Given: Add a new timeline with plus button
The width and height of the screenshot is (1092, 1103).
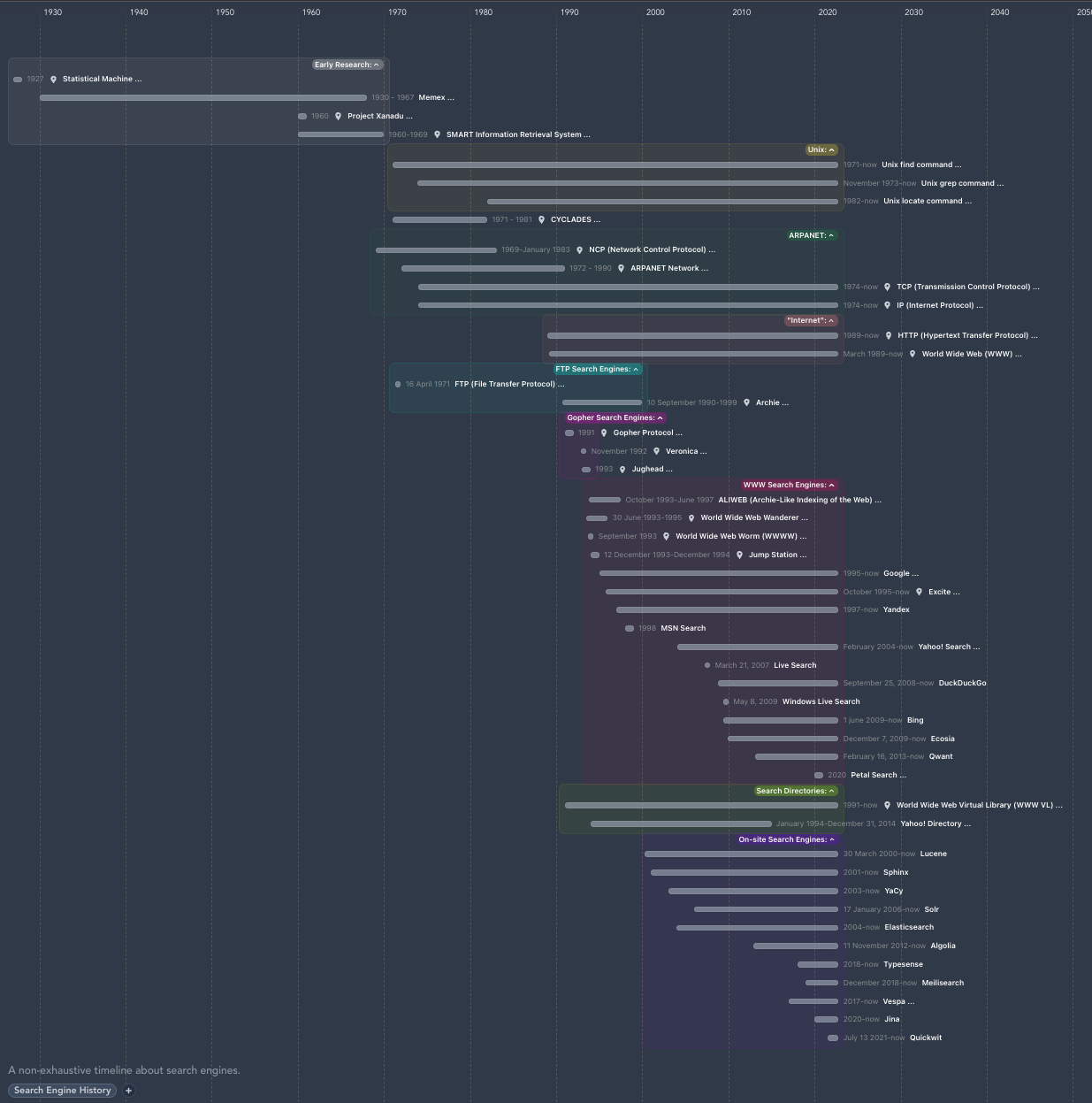Looking at the screenshot, I should (x=128, y=1091).
